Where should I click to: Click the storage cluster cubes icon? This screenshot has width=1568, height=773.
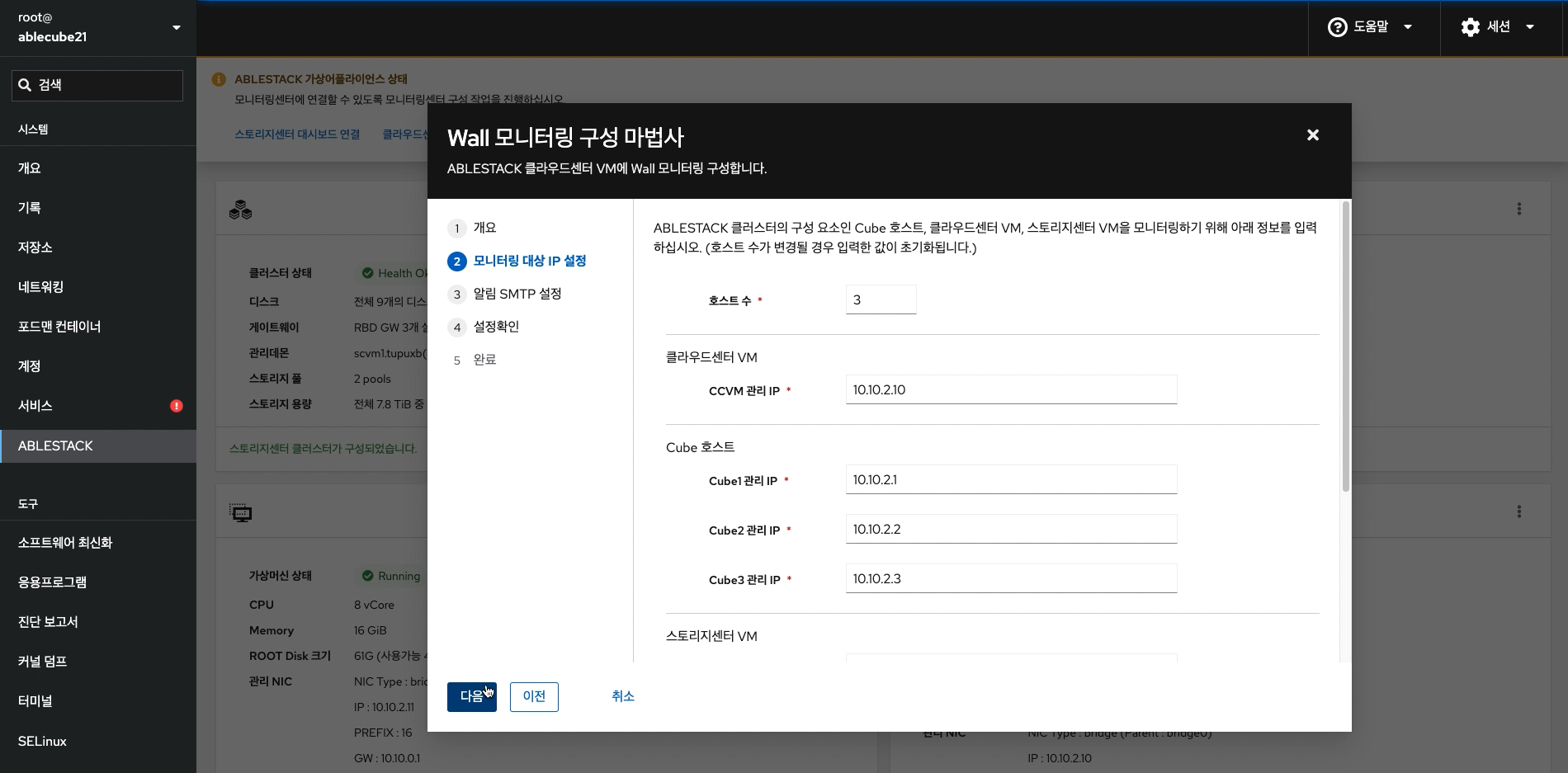pyautogui.click(x=240, y=210)
